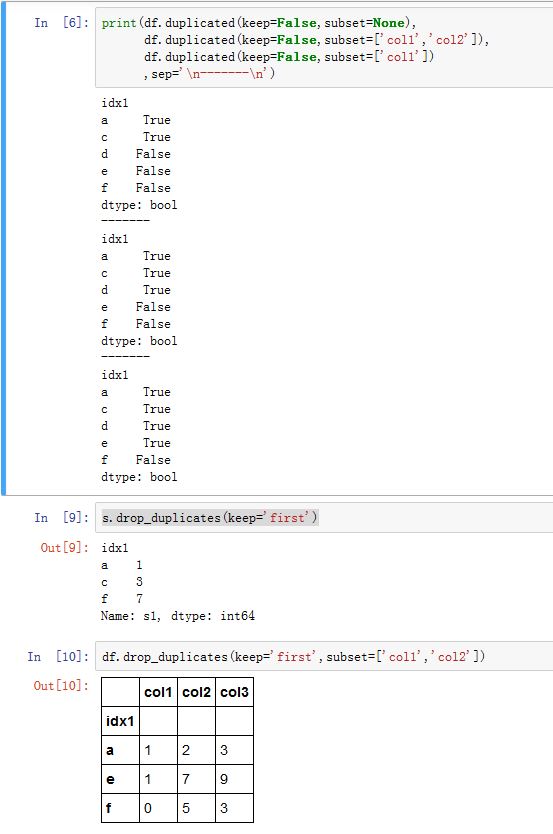The height and width of the screenshot is (834, 553).
Task: Click the 'd False' output line
Action: click(136, 154)
